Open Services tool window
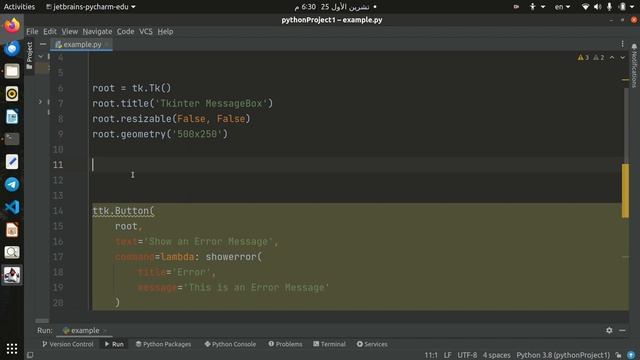Viewport: 640px width, 360px height. coord(372,344)
